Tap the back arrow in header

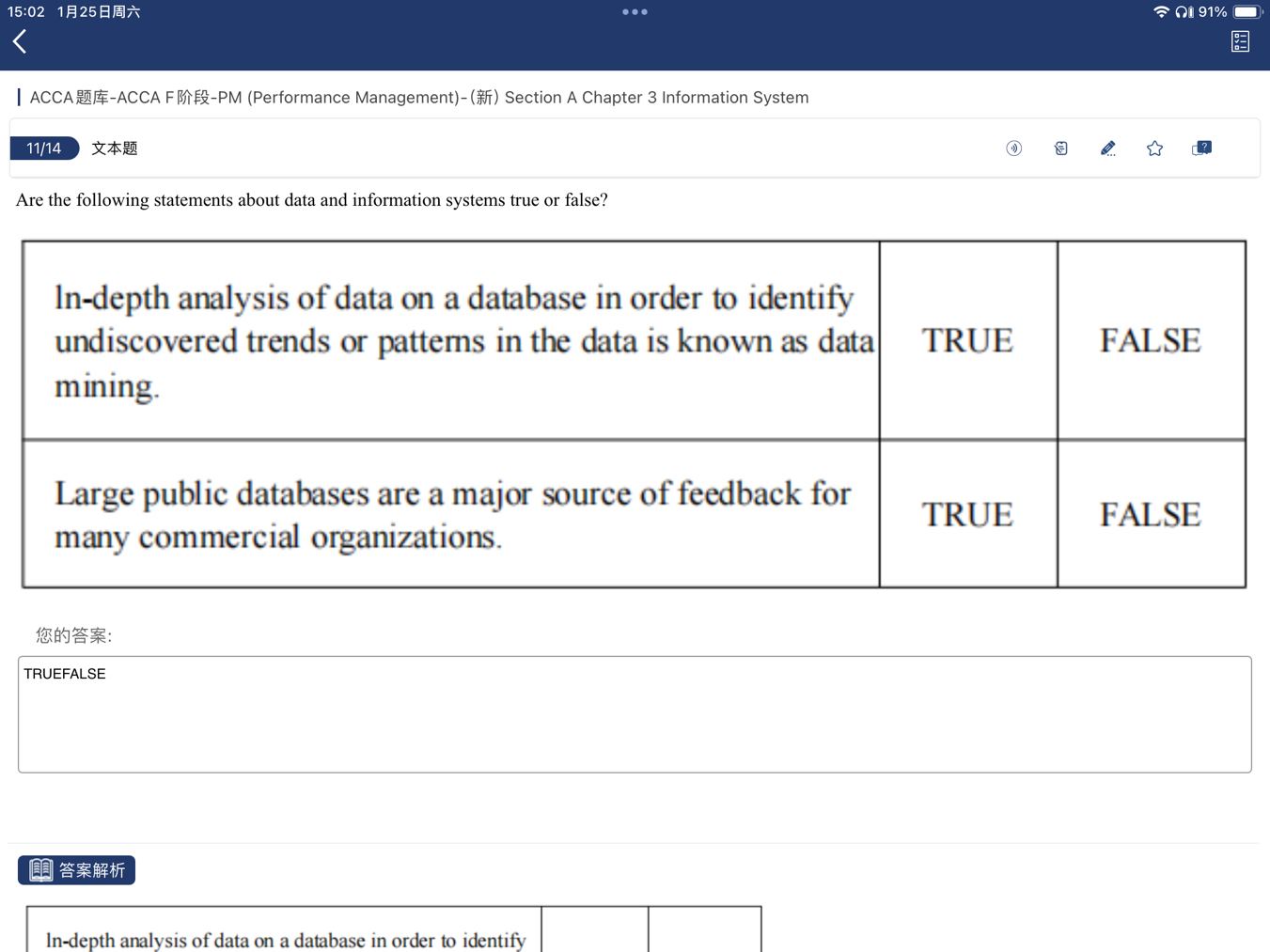coord(20,41)
